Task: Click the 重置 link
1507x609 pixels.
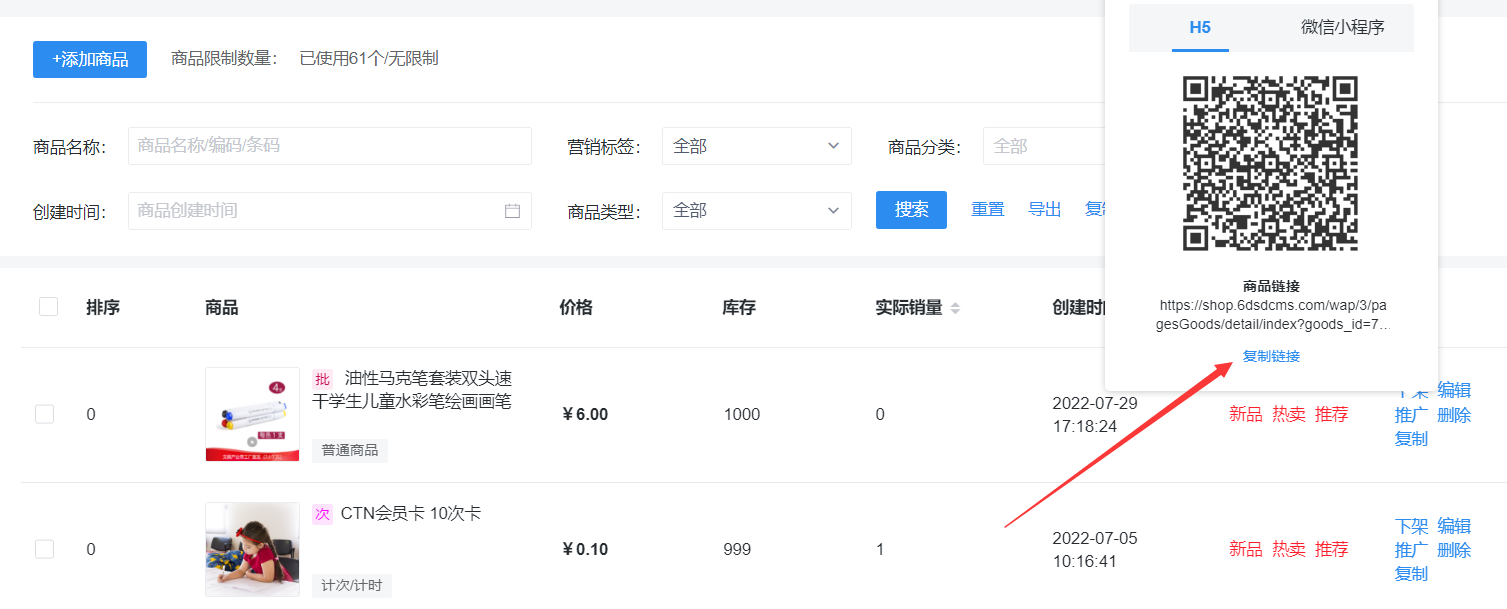Action: pos(988,210)
